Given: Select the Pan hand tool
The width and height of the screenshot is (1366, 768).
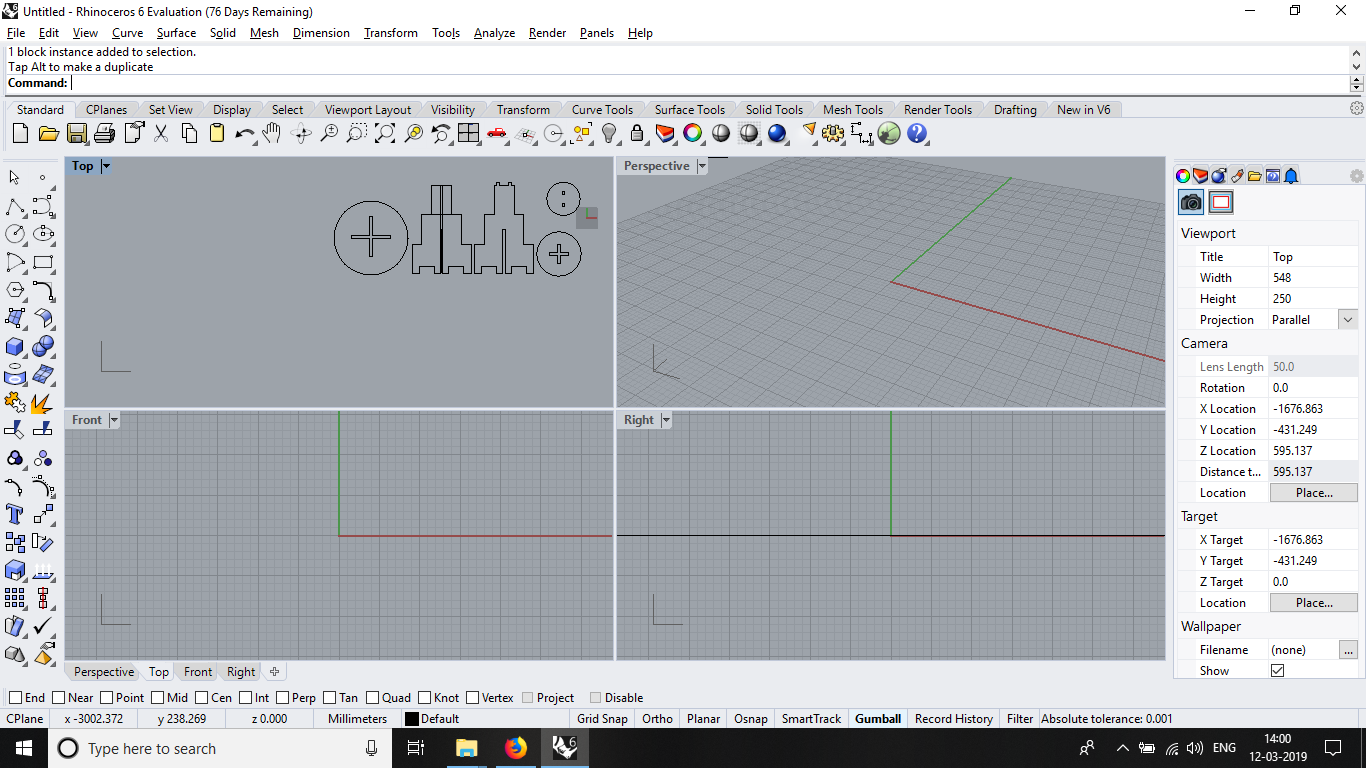Looking at the screenshot, I should click(x=272, y=133).
